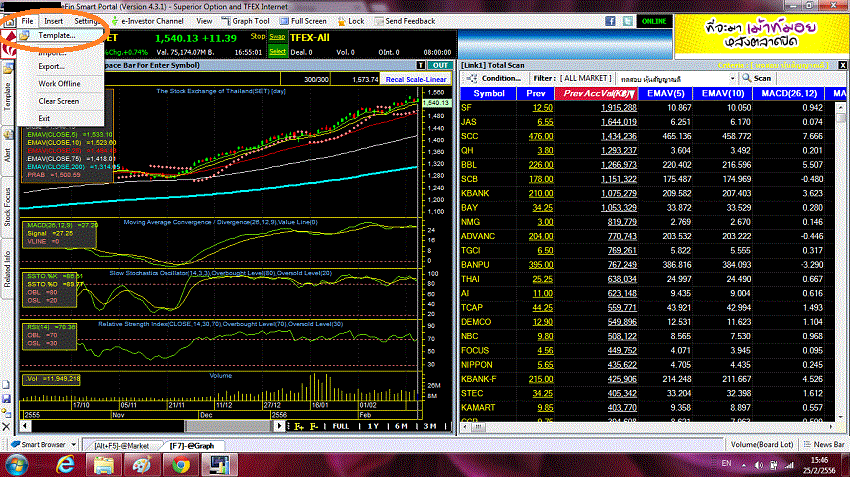Open Google Chrome from taskbar

[x=181, y=466]
